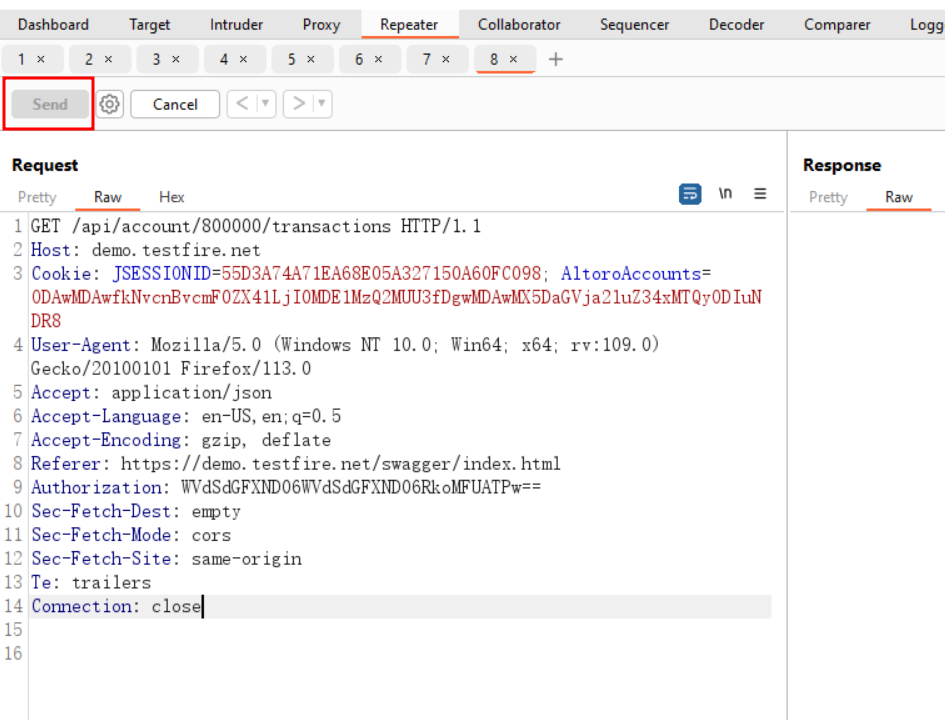Switch request view to Hex
The image size is (945, 720).
pyautogui.click(x=171, y=197)
